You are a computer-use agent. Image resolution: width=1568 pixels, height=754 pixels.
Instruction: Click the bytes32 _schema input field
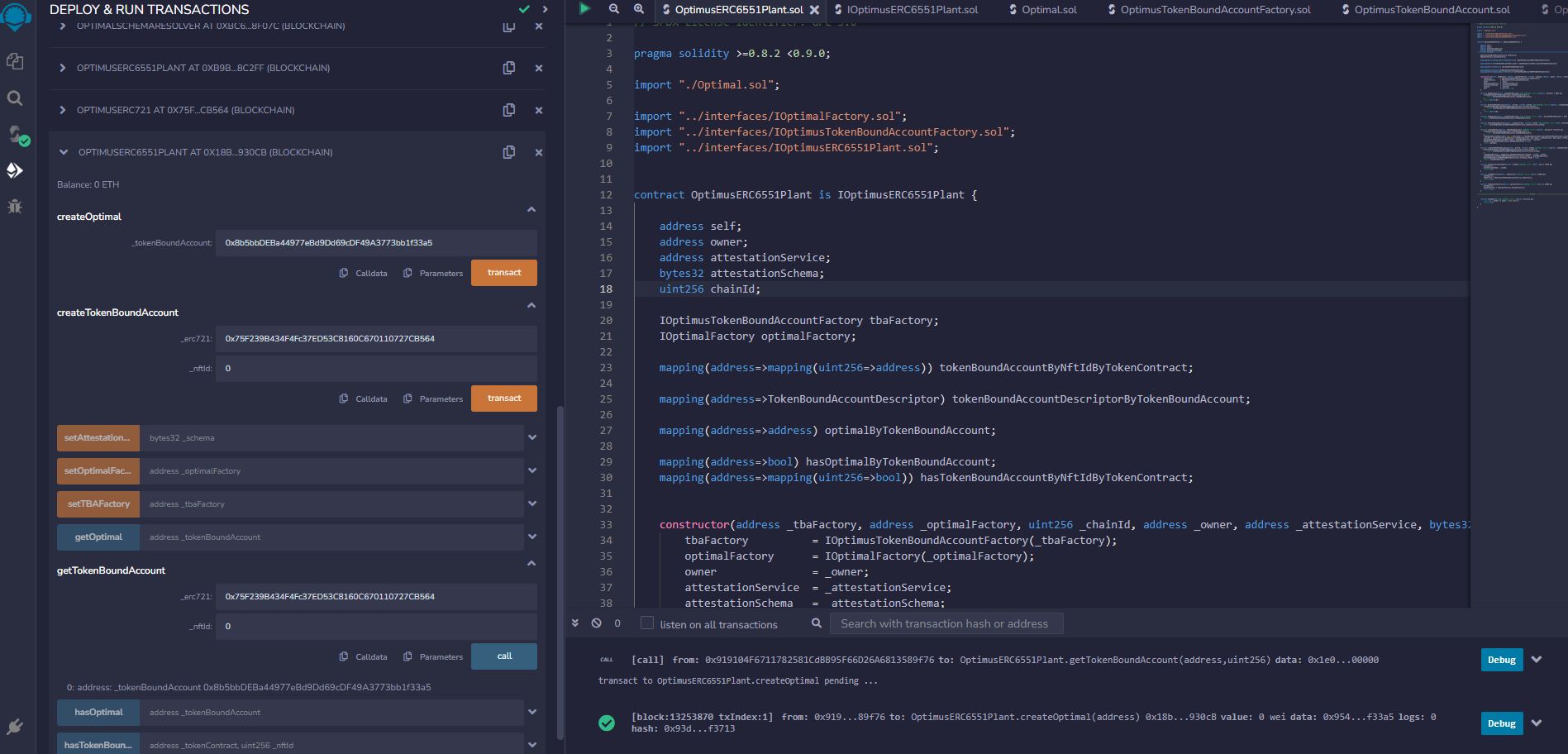(331, 438)
